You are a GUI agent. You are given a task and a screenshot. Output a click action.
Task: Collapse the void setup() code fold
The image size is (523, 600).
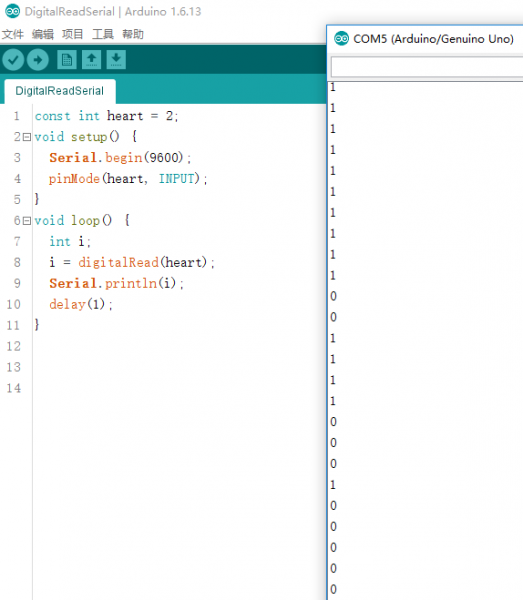click(x=27, y=137)
